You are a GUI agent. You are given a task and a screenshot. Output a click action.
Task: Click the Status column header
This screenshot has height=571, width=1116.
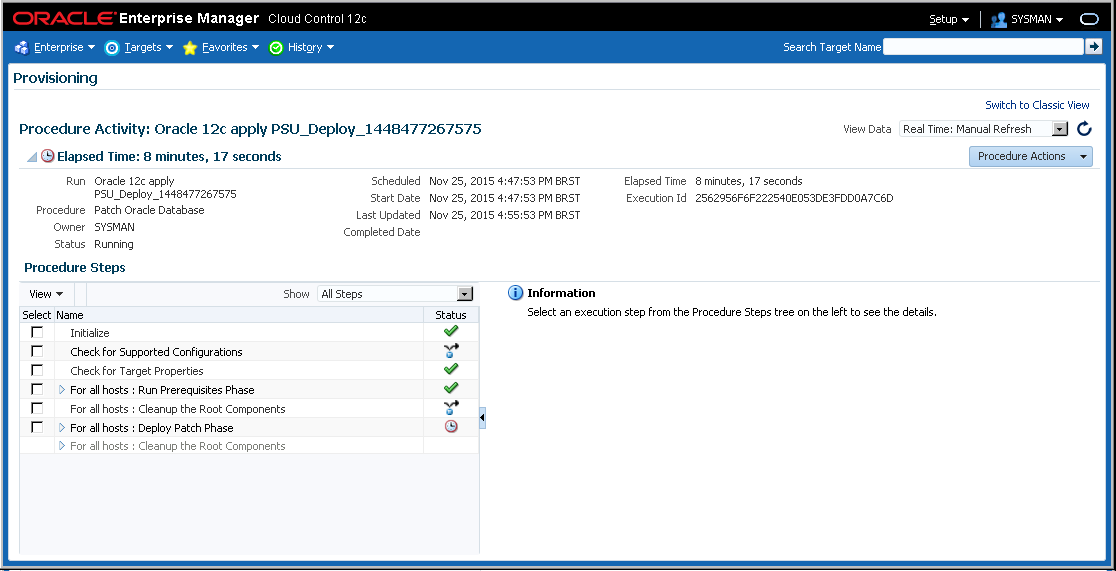451,315
